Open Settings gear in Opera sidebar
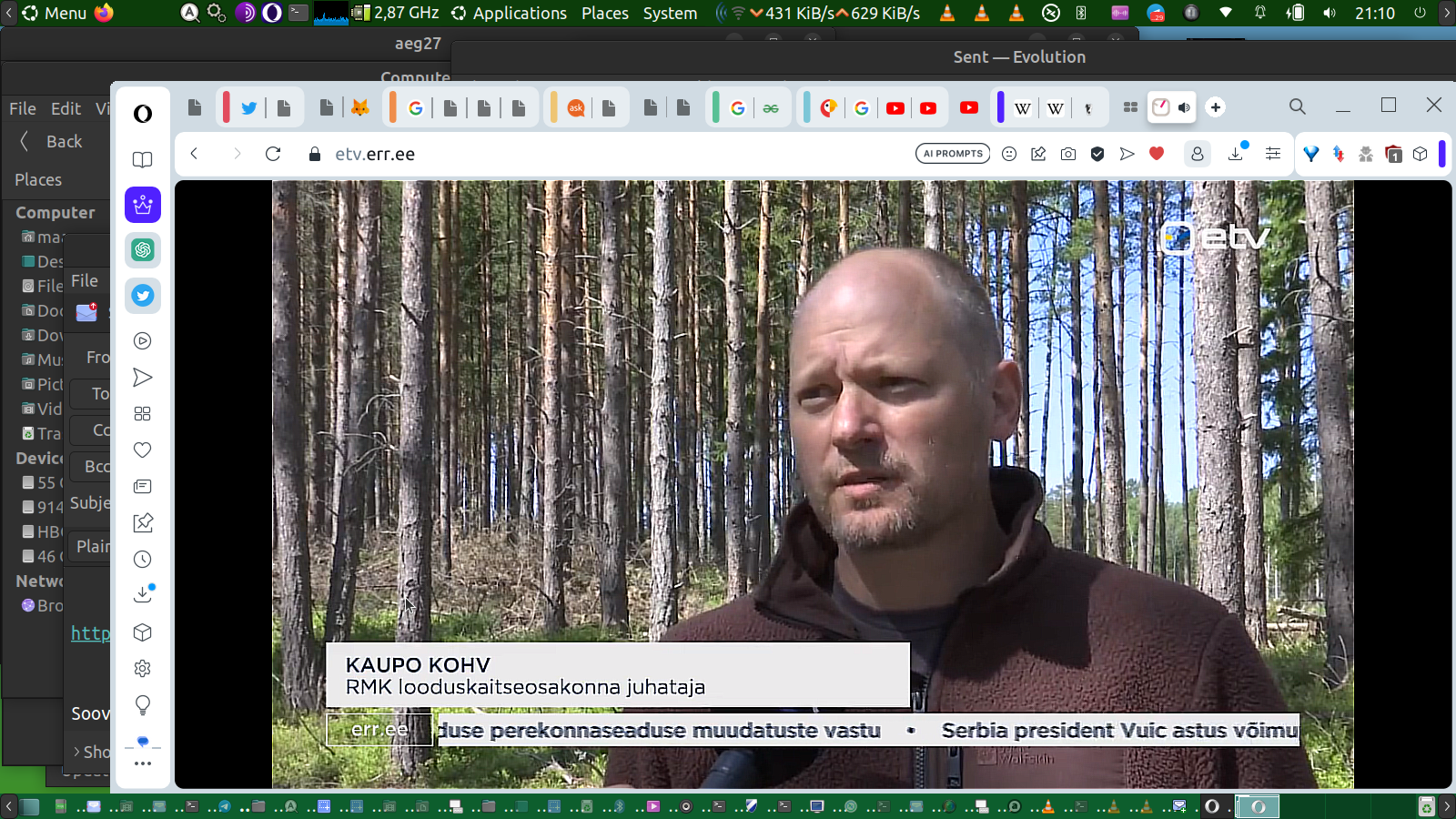 click(143, 669)
